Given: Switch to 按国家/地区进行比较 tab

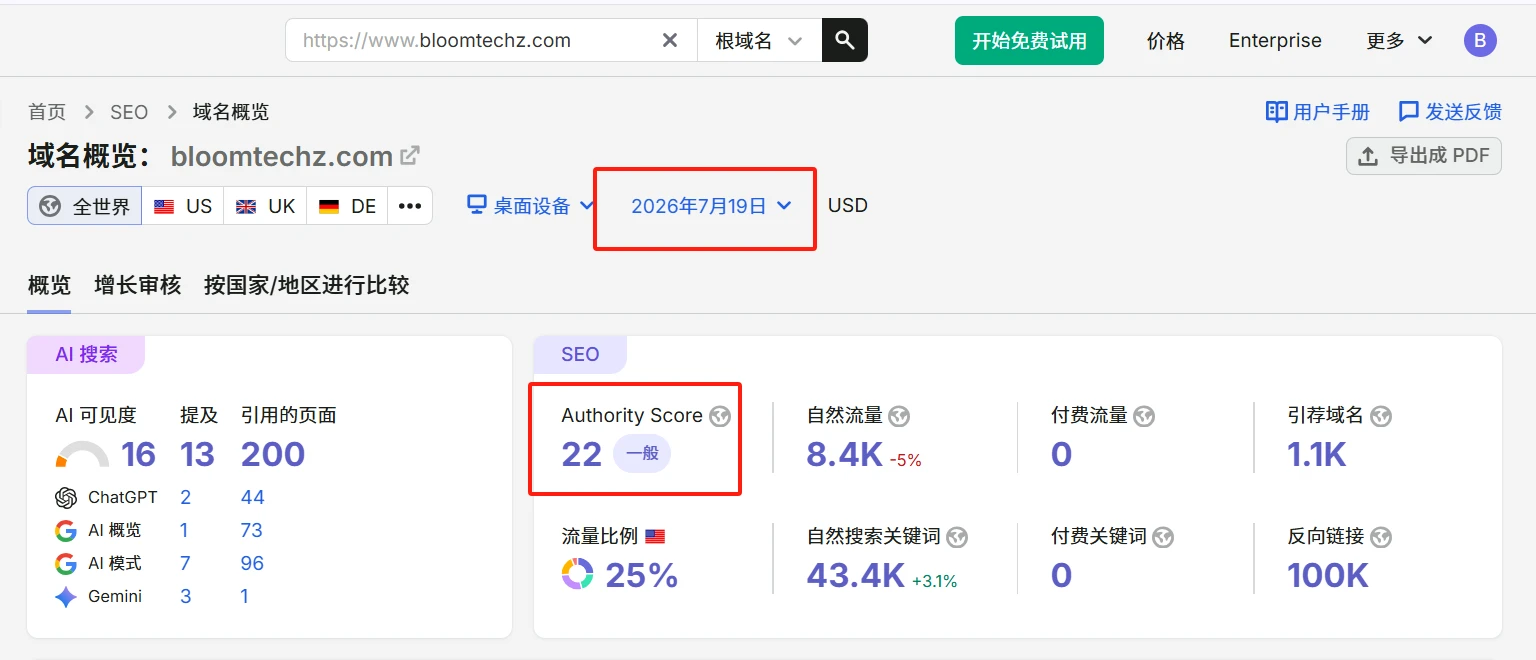Looking at the screenshot, I should click(x=307, y=285).
